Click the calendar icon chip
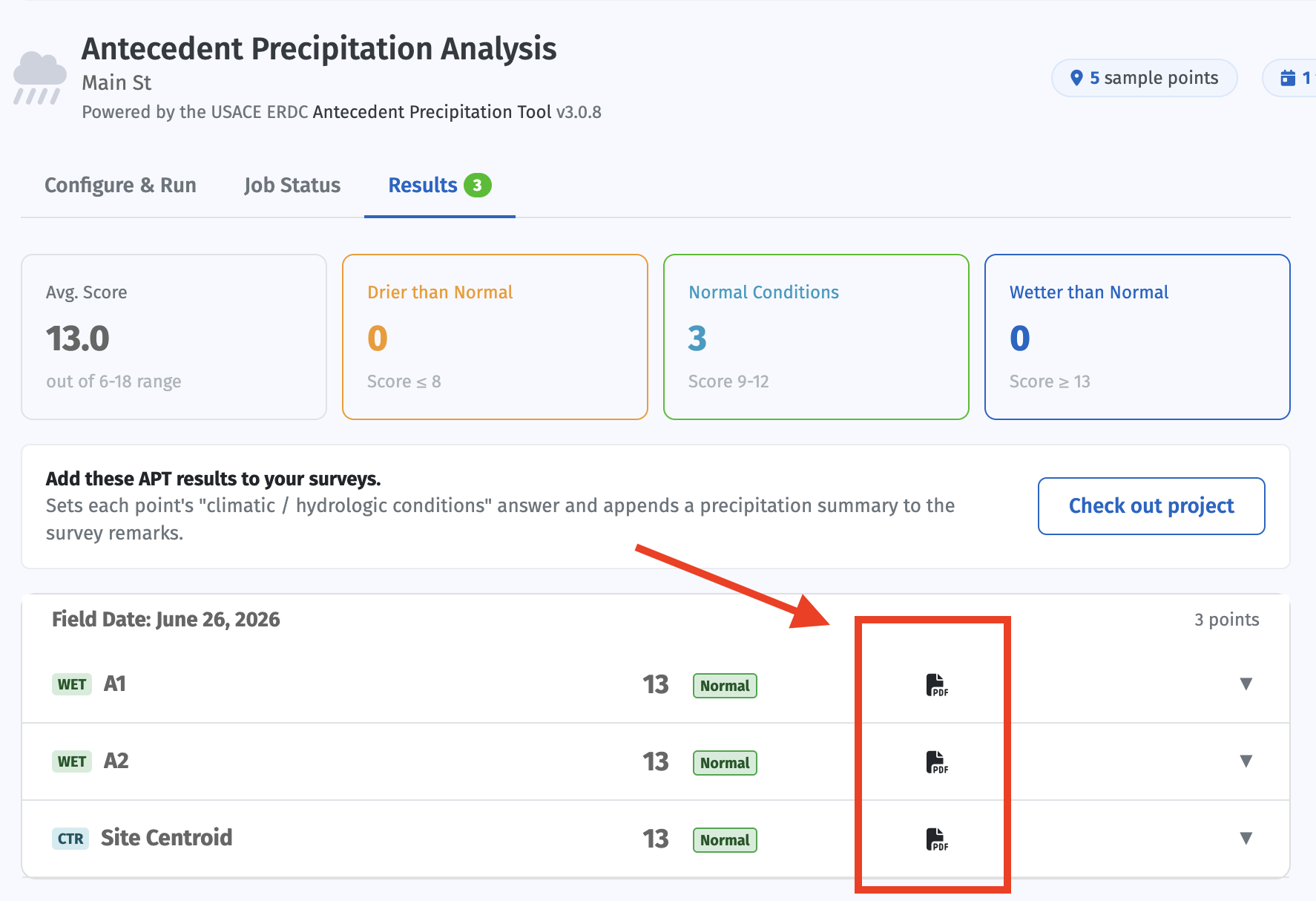 tap(1289, 78)
